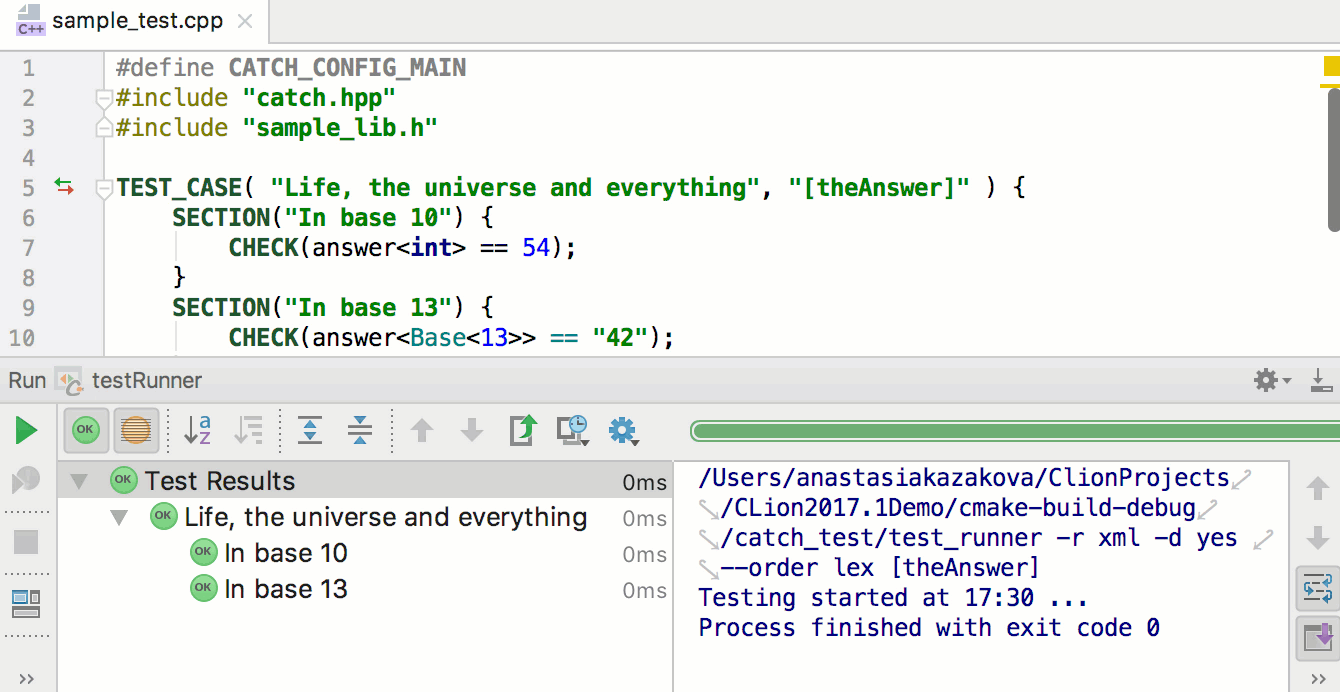Select the In base 13 section

pyautogui.click(x=285, y=589)
